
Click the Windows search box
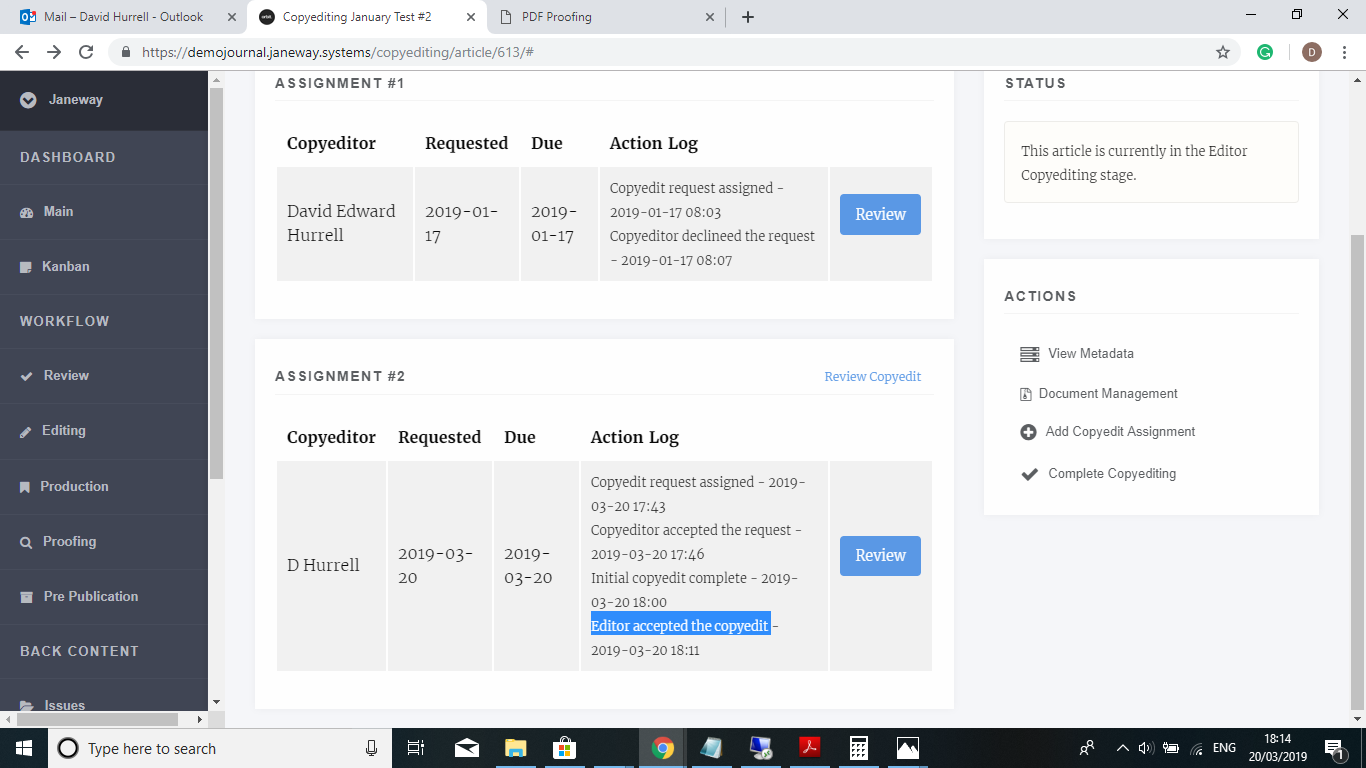point(218,748)
